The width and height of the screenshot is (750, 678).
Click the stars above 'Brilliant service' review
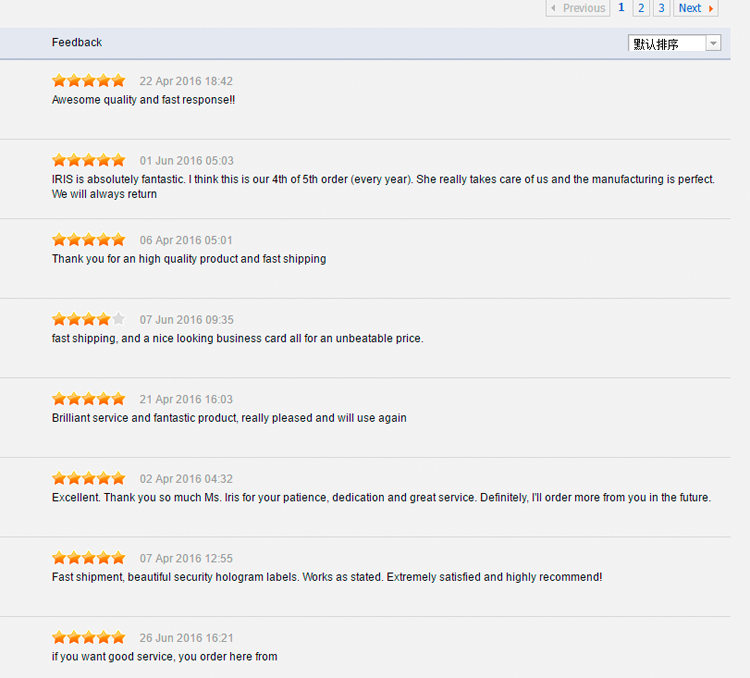pos(89,399)
